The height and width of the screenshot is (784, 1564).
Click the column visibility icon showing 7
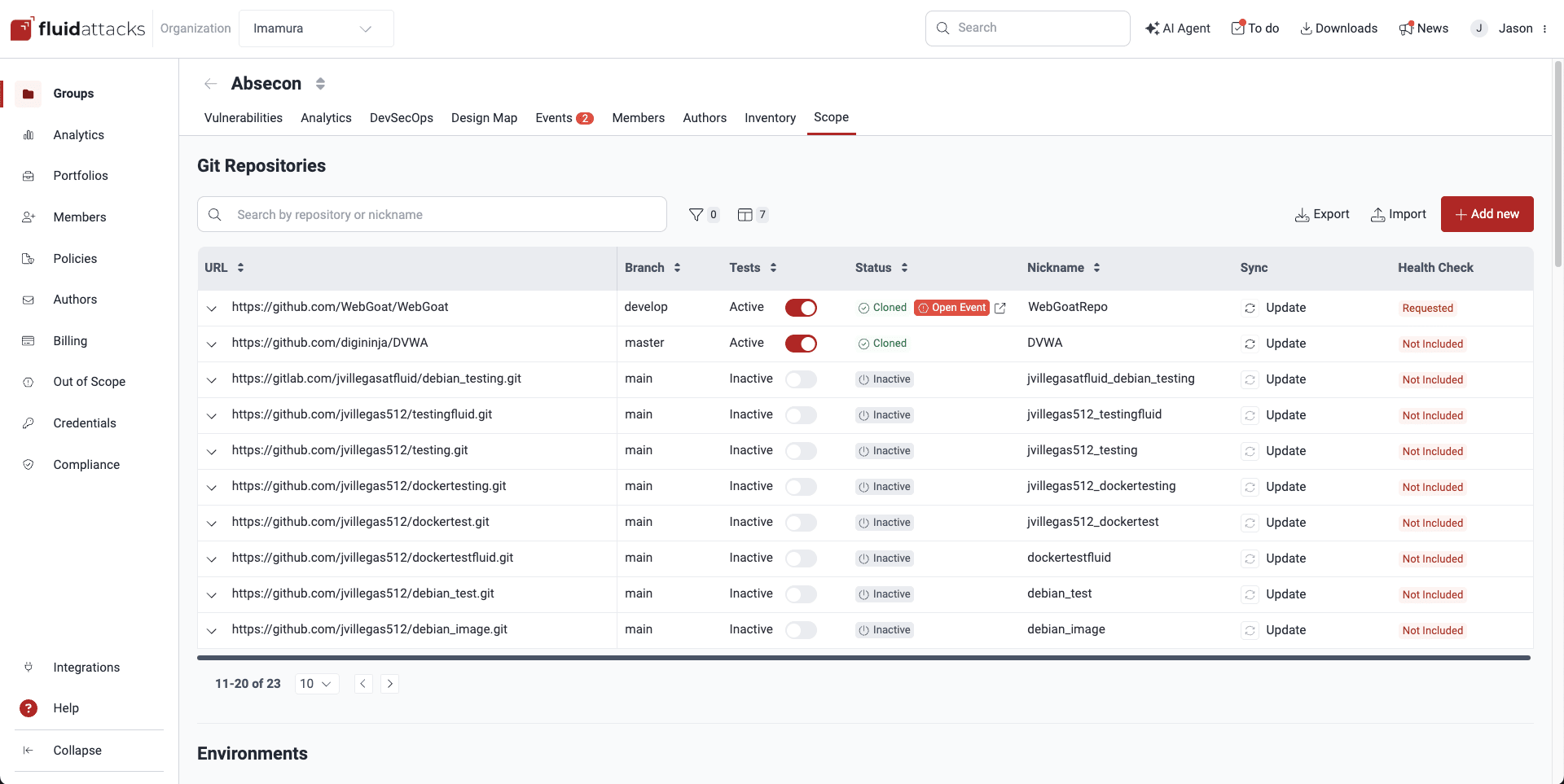click(x=748, y=214)
